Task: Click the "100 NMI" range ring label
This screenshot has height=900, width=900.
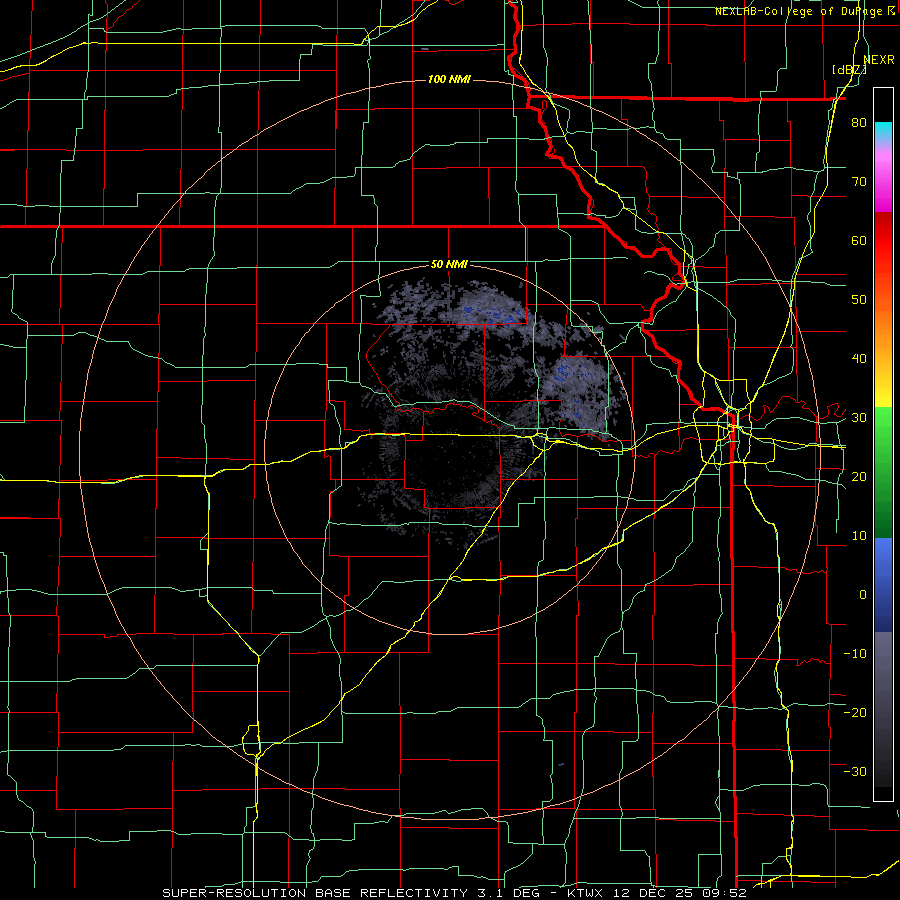Action: click(x=449, y=79)
